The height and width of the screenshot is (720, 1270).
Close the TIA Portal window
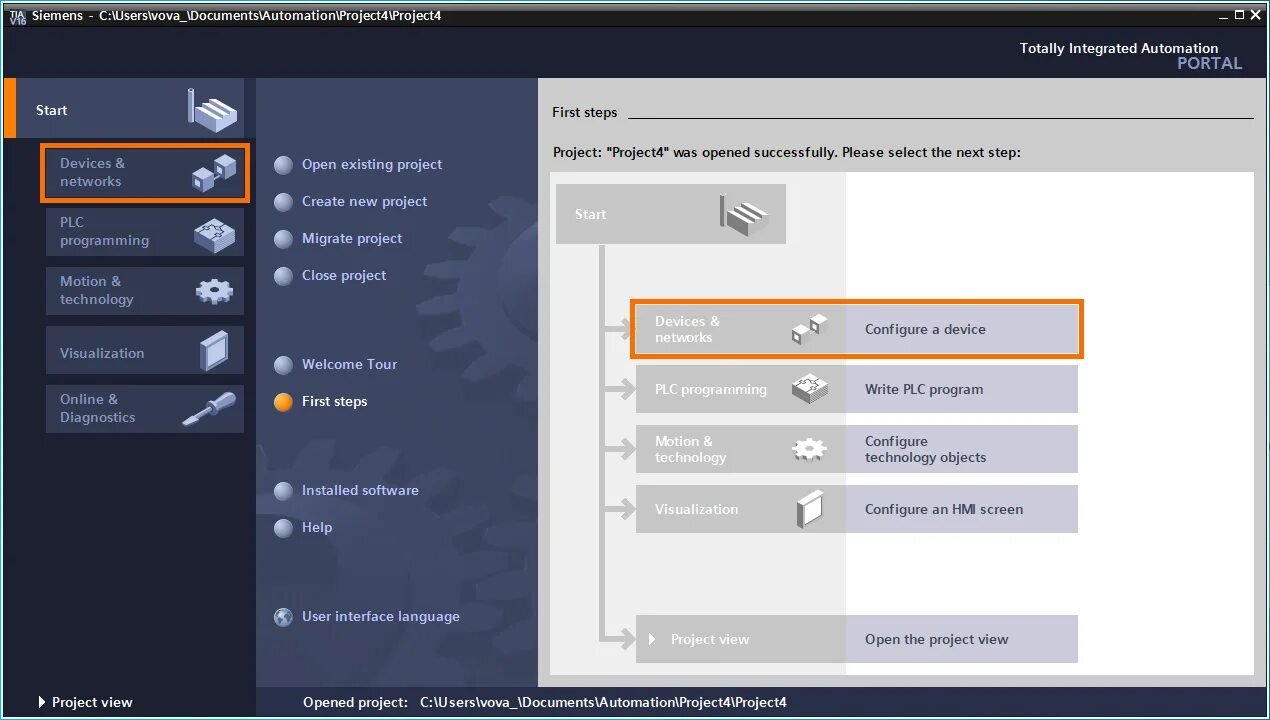point(1256,15)
